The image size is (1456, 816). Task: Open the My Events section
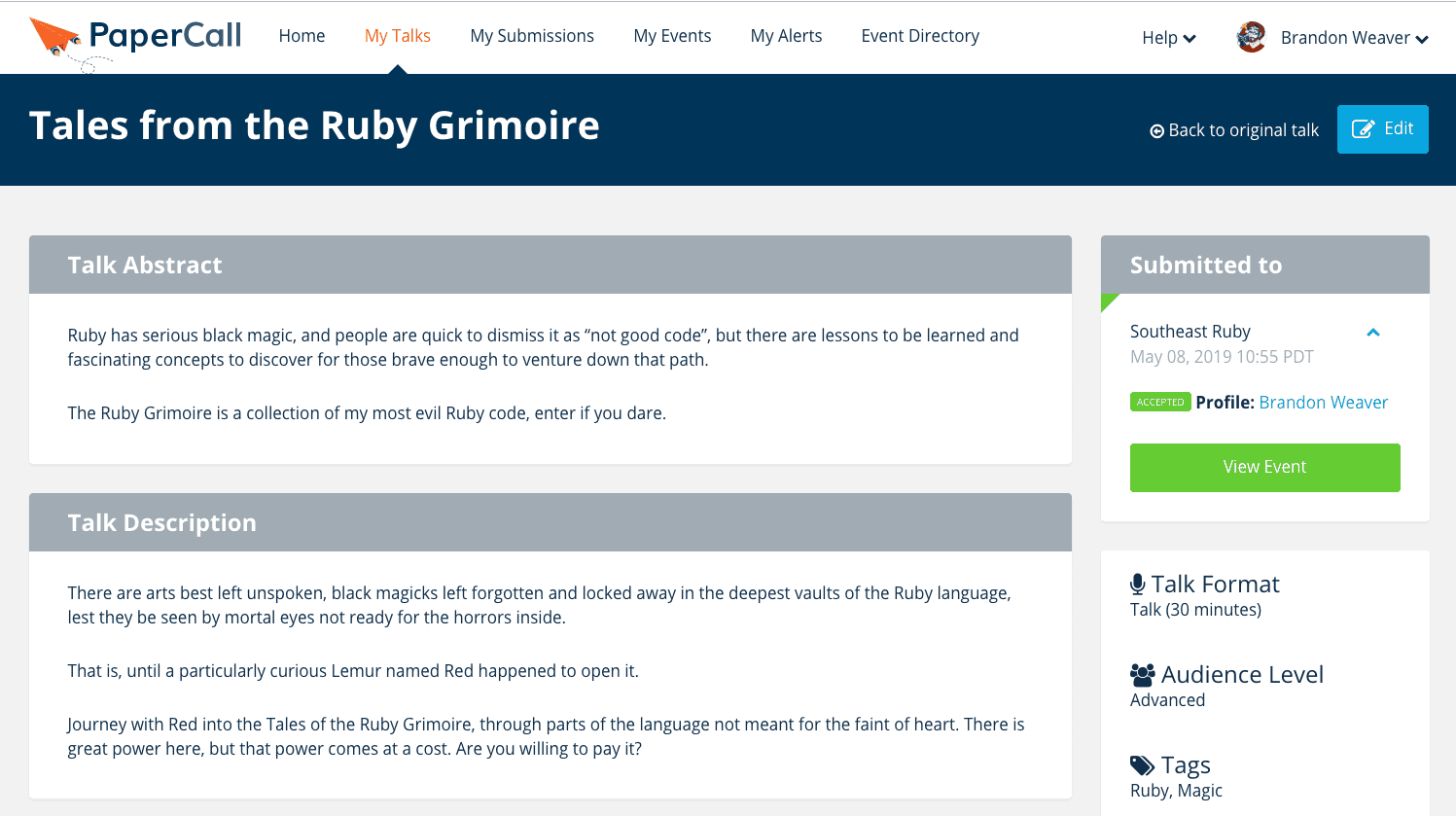672,36
